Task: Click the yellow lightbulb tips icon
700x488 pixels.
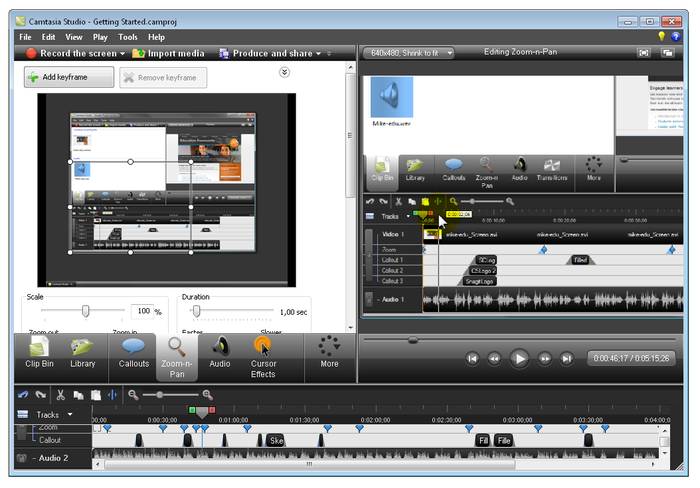Action: pos(661,37)
